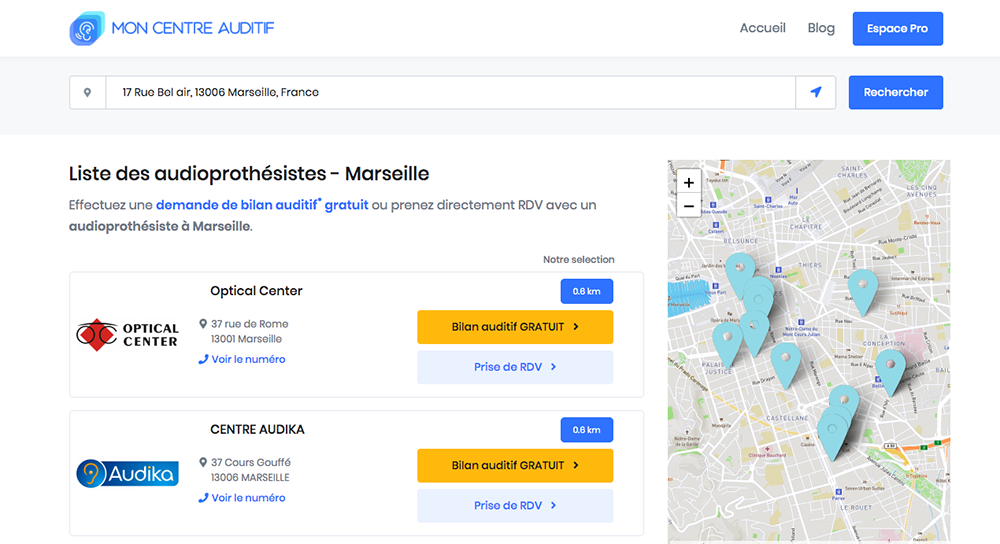Book Prise de RDV with Optical Center
The height and width of the screenshot is (544, 1000).
(x=515, y=367)
